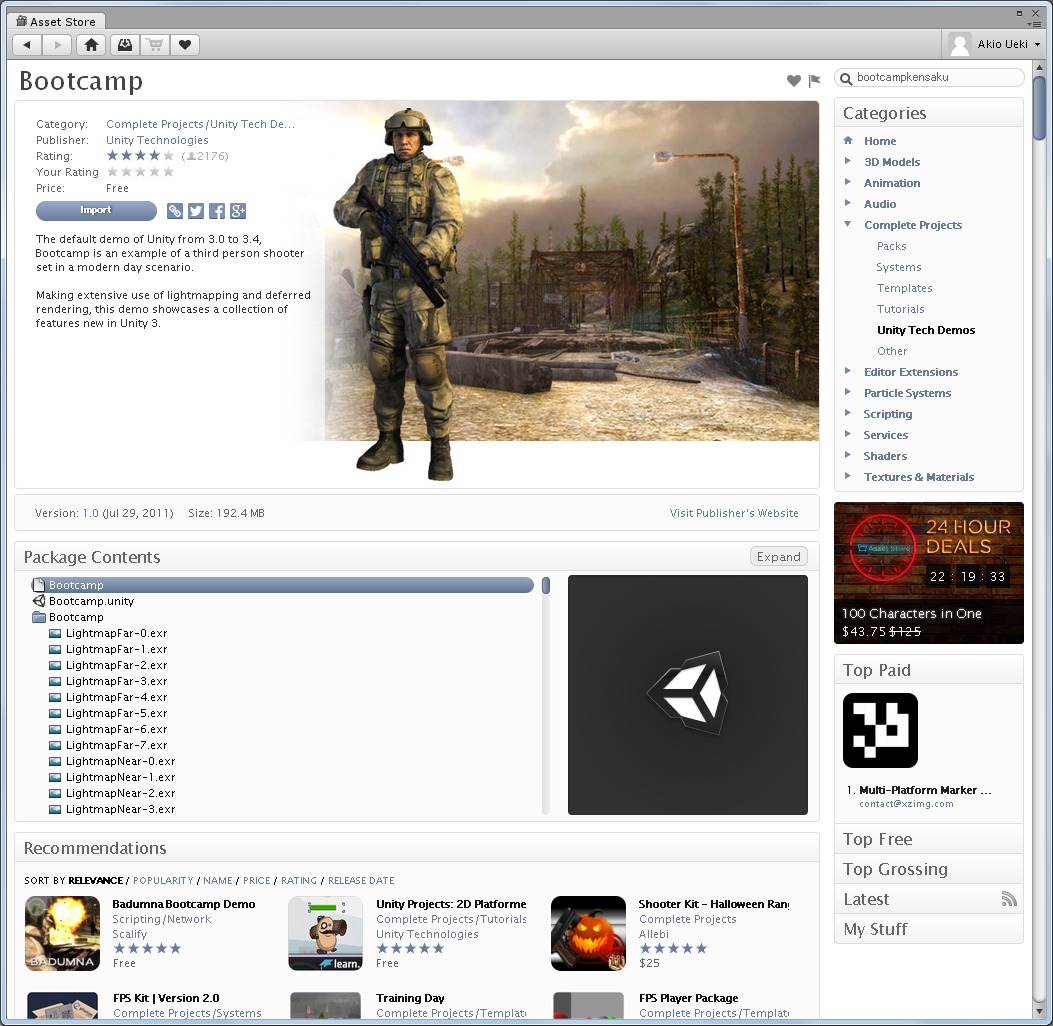
Task: Rate Bootcamp using Your Rating stars
Action: click(140, 172)
